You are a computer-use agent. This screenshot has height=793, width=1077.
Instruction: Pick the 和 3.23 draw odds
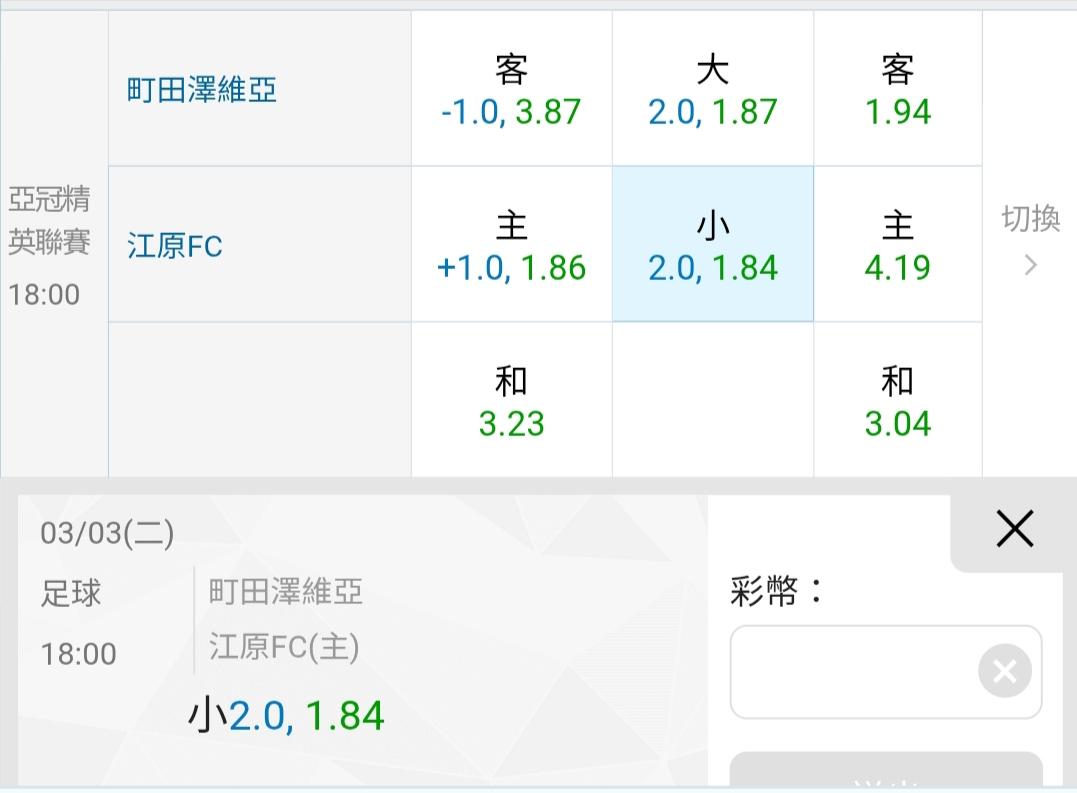511,401
